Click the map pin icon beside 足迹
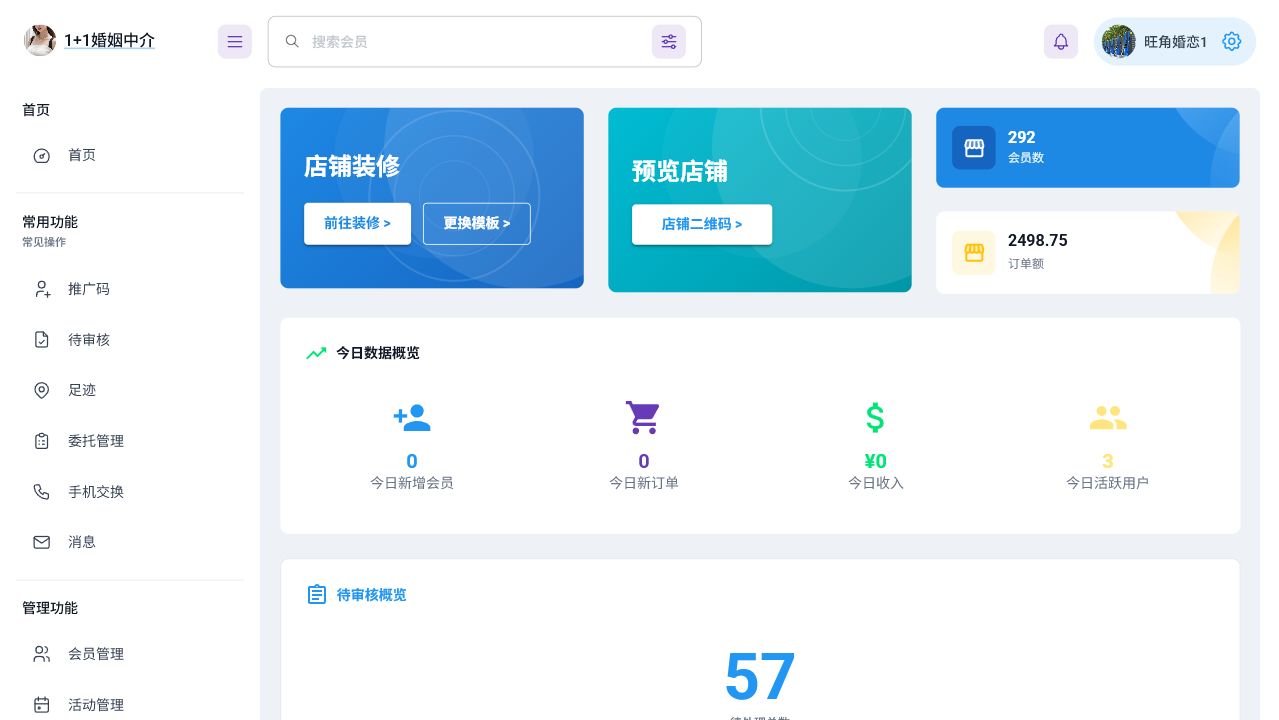This screenshot has height=720, width=1279. 41,390
